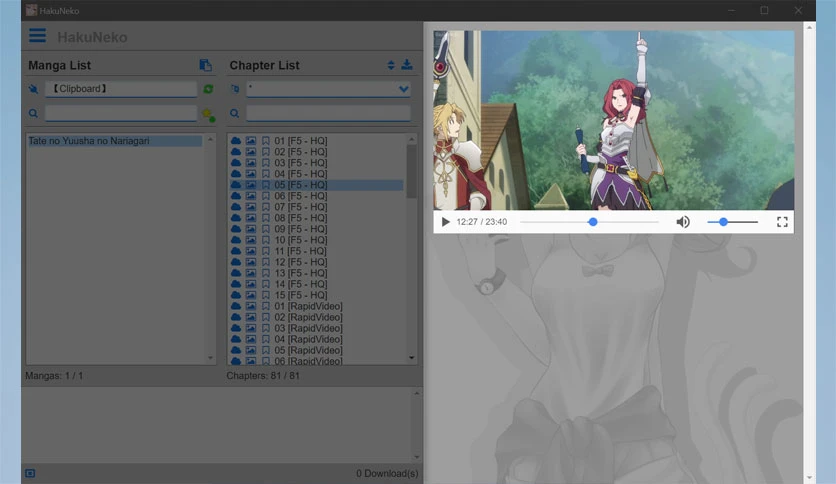Click the Chapter List scrollbar down arrow
836x484 pixels.
[x=412, y=358]
